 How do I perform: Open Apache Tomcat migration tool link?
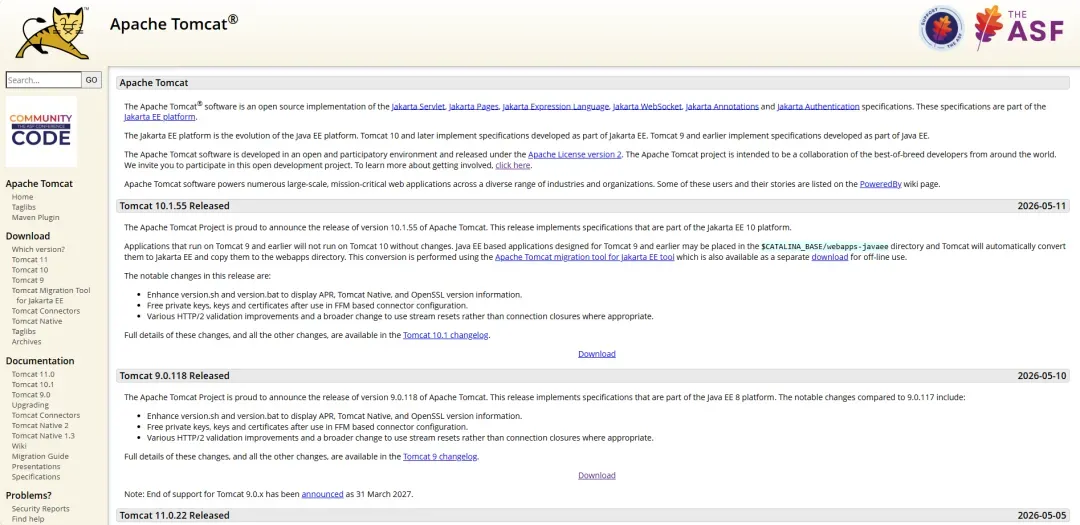coord(585,257)
